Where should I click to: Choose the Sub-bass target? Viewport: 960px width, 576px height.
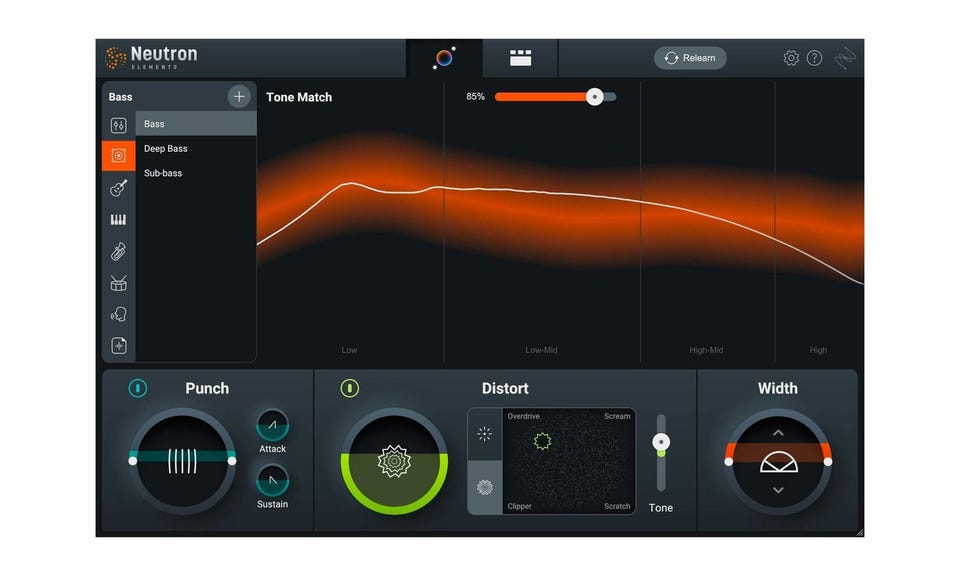[196, 173]
